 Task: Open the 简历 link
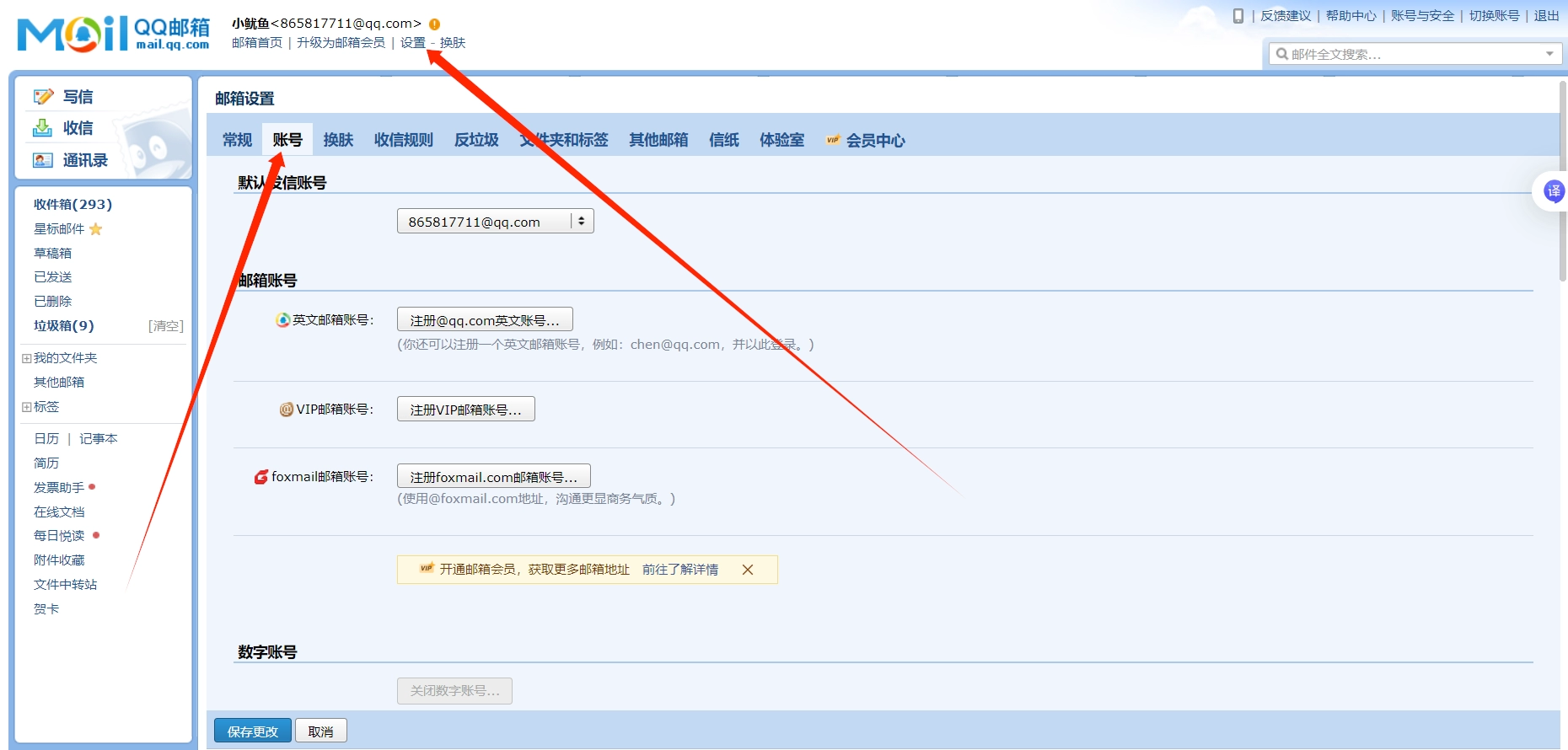coord(46,463)
